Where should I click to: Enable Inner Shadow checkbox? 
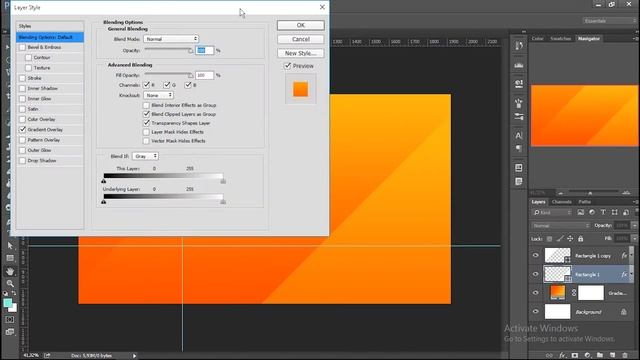coord(22,88)
